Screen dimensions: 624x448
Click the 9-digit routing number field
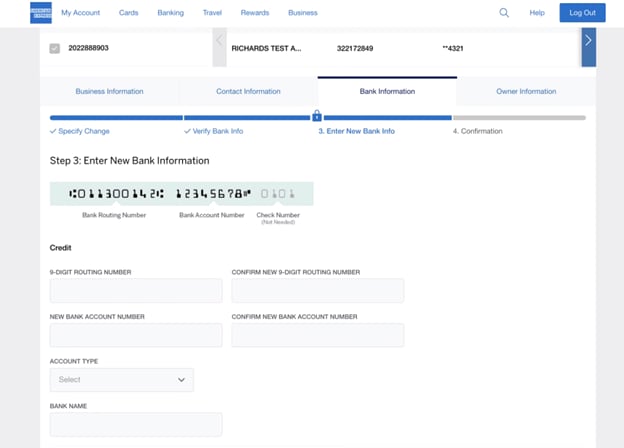[x=136, y=291]
